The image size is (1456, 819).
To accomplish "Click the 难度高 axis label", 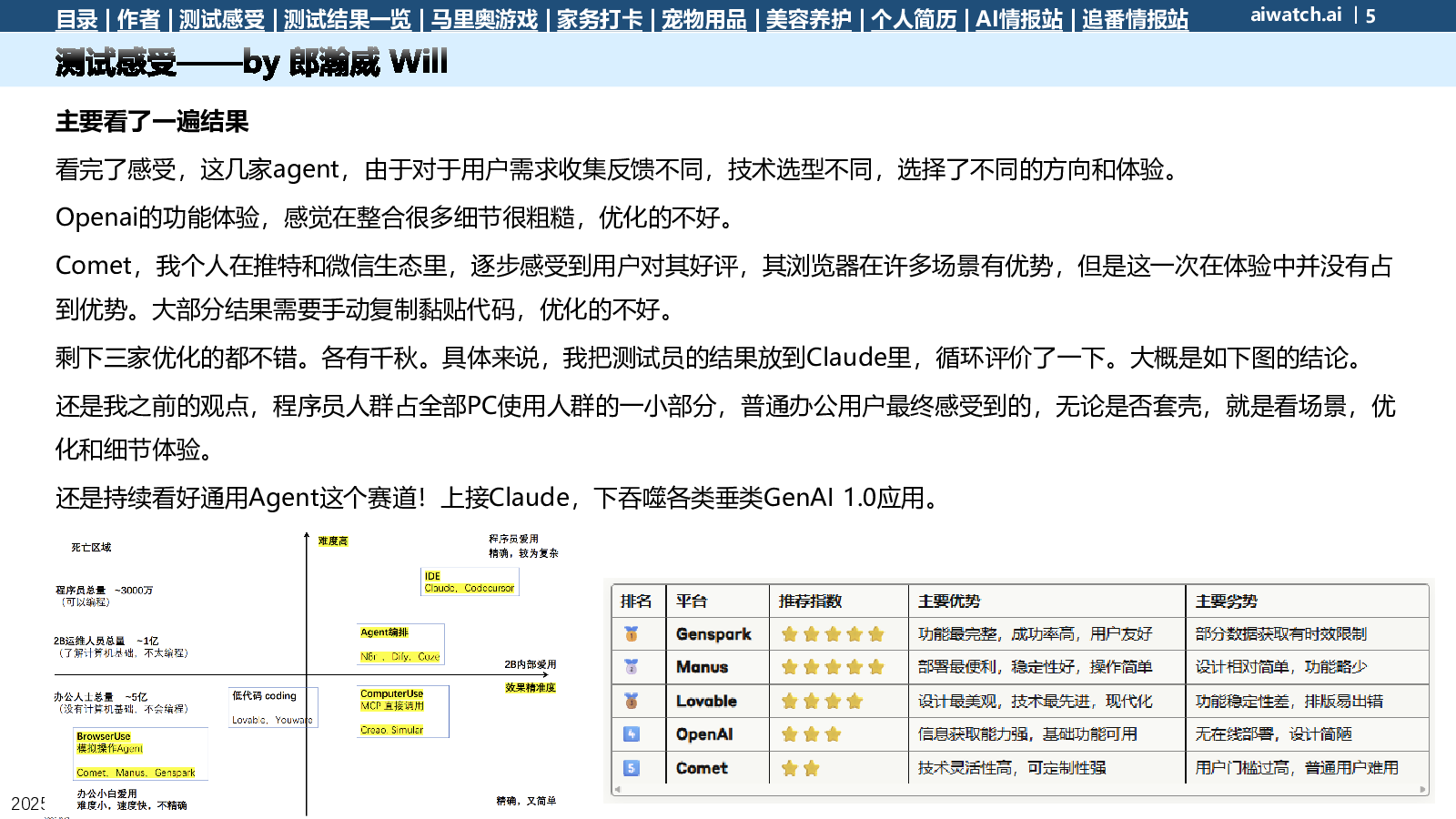I will point(333,541).
